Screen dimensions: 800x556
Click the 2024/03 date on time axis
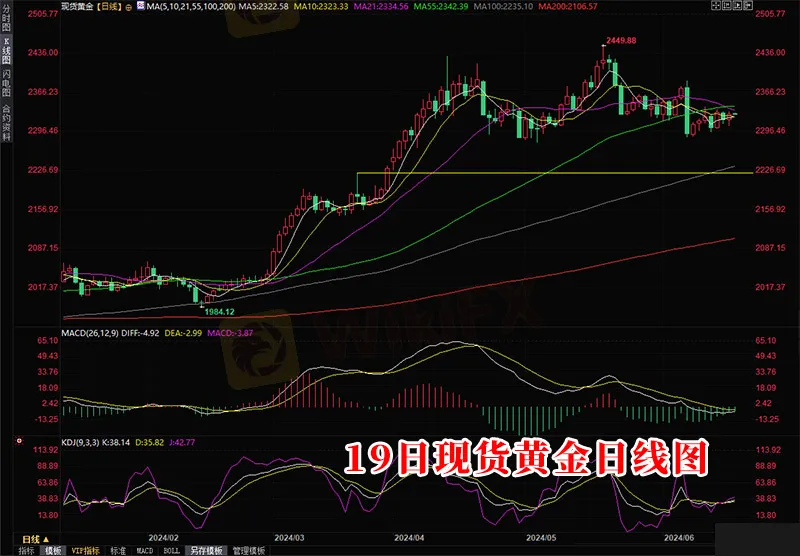[289, 538]
